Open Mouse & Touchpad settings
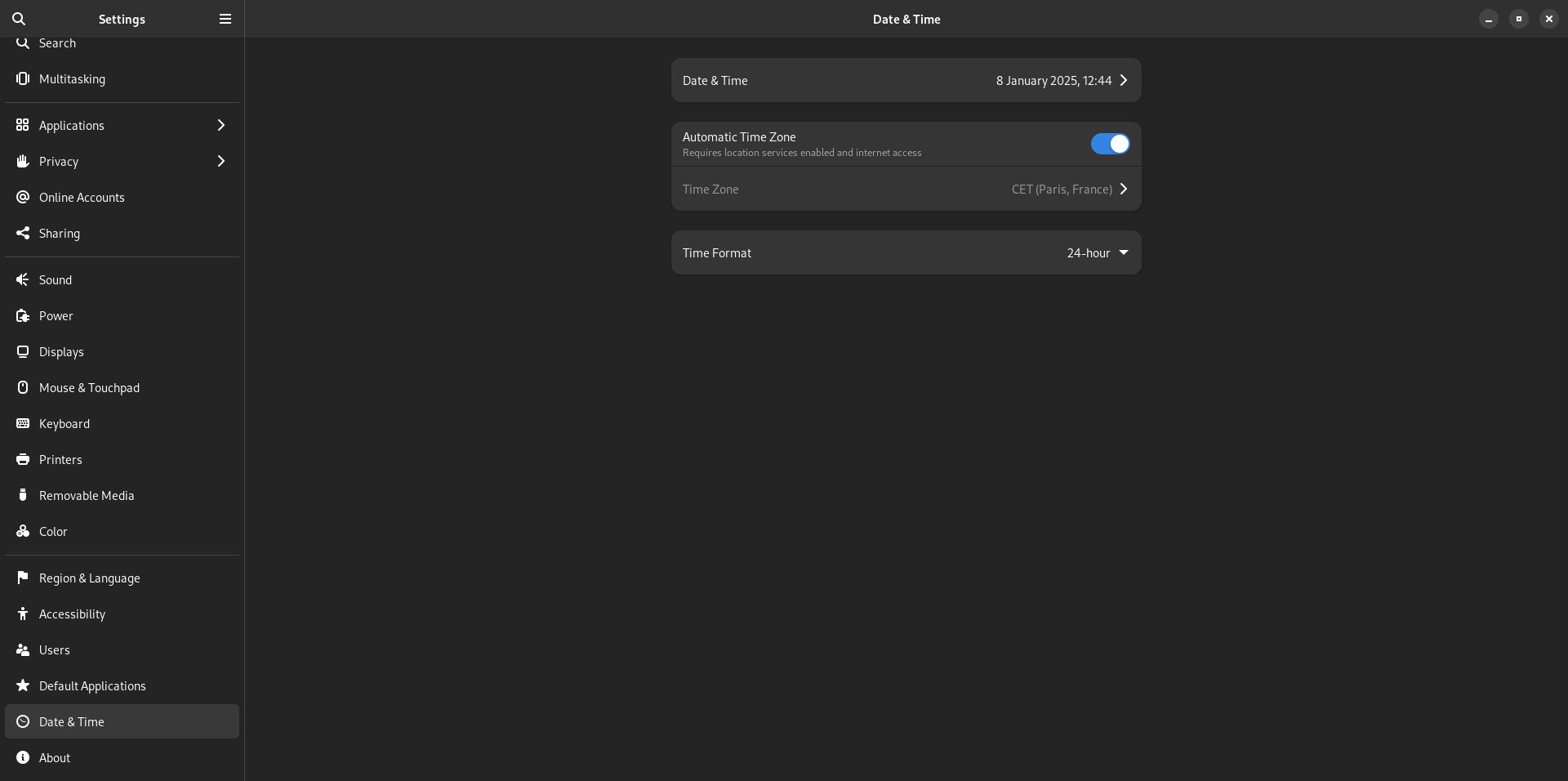This screenshot has height=781, width=1568. [x=89, y=388]
